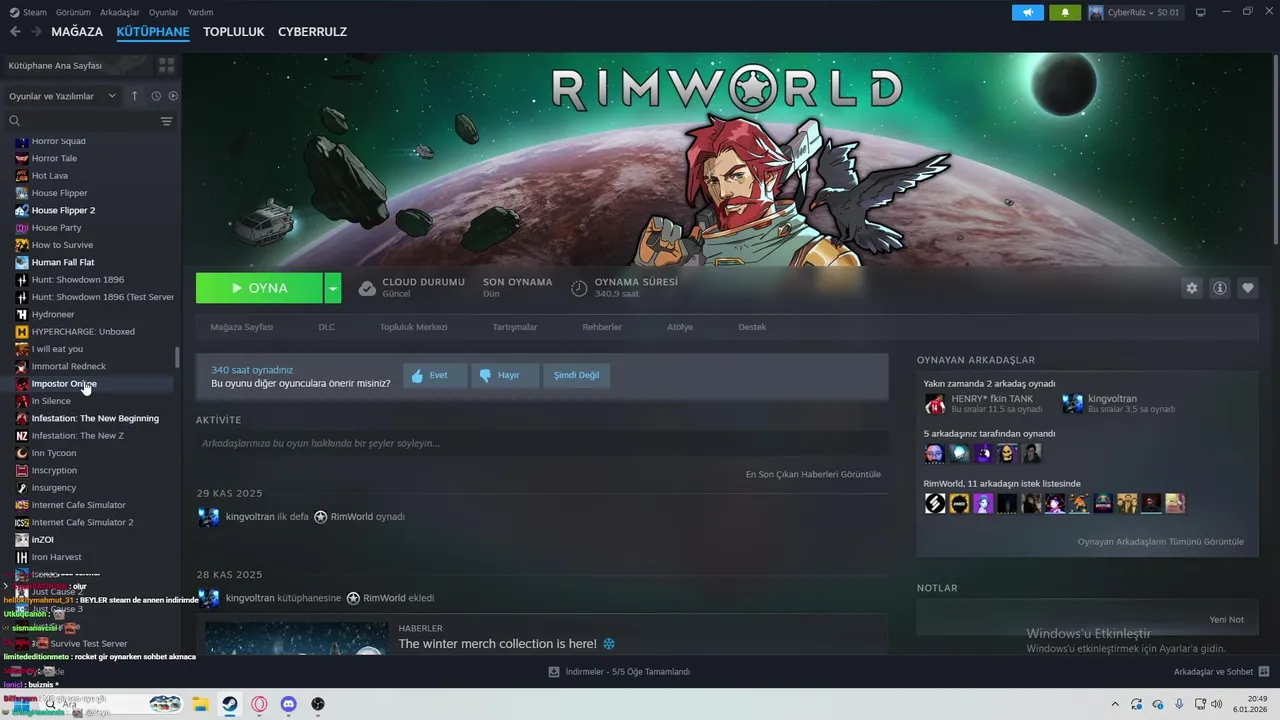Go forward with the right arrow
1280x720 pixels.
(x=36, y=32)
